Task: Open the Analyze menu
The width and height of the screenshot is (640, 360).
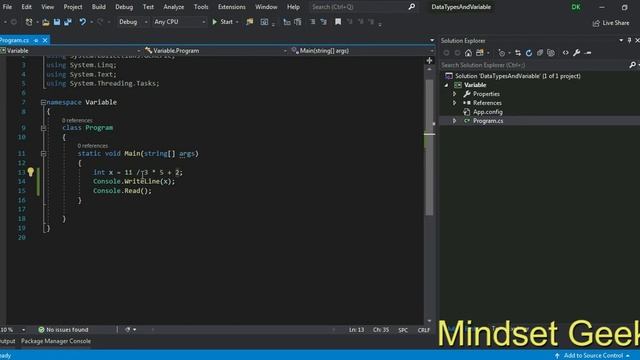Action: pyautogui.click(x=173, y=7)
